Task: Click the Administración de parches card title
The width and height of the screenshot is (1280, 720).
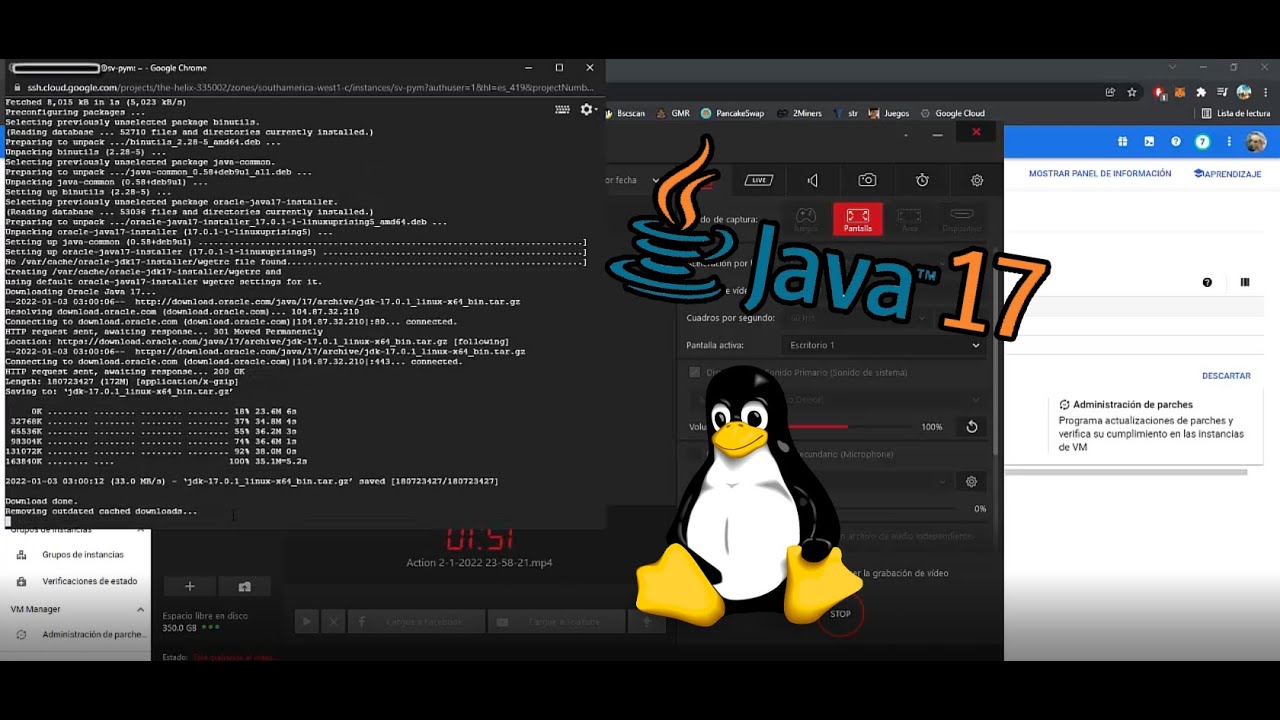Action: point(1133,405)
